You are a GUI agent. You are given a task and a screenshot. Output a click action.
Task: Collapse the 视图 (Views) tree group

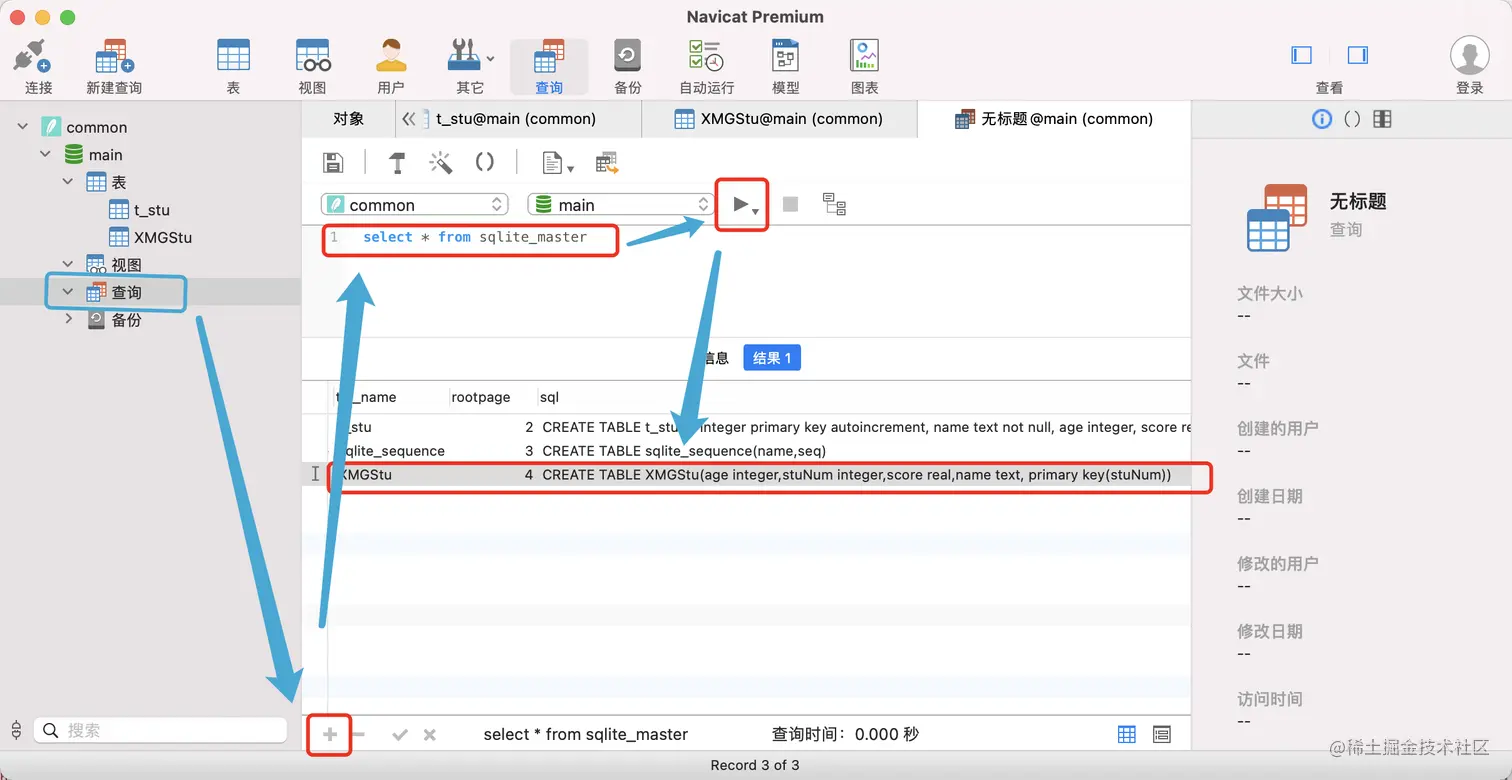point(68,264)
